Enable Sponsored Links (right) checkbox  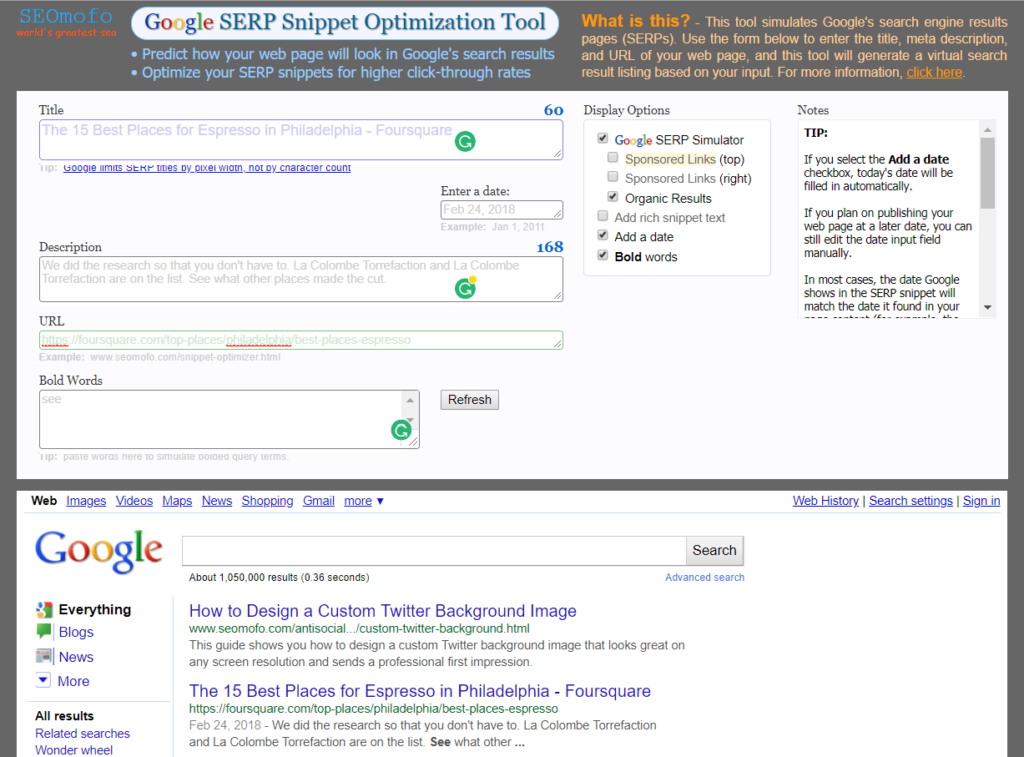tap(613, 176)
